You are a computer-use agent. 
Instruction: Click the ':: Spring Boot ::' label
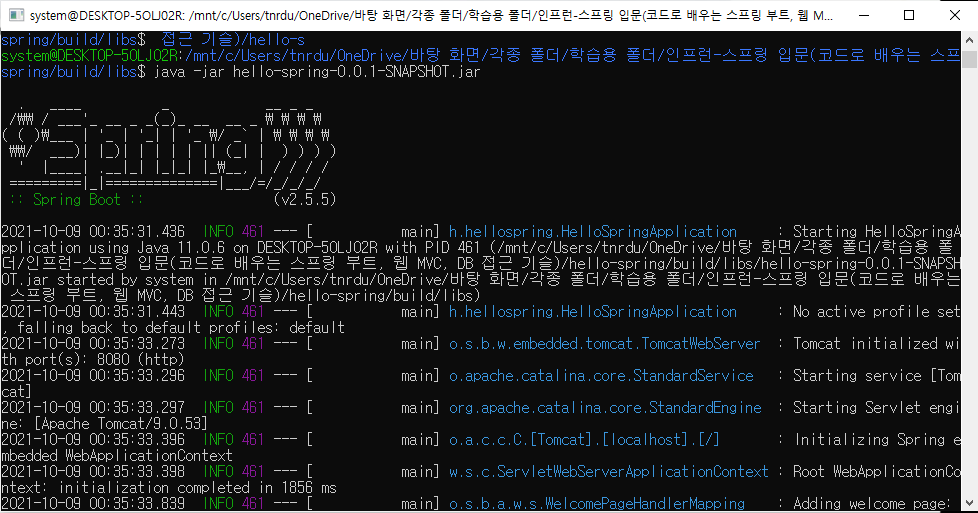[76, 200]
